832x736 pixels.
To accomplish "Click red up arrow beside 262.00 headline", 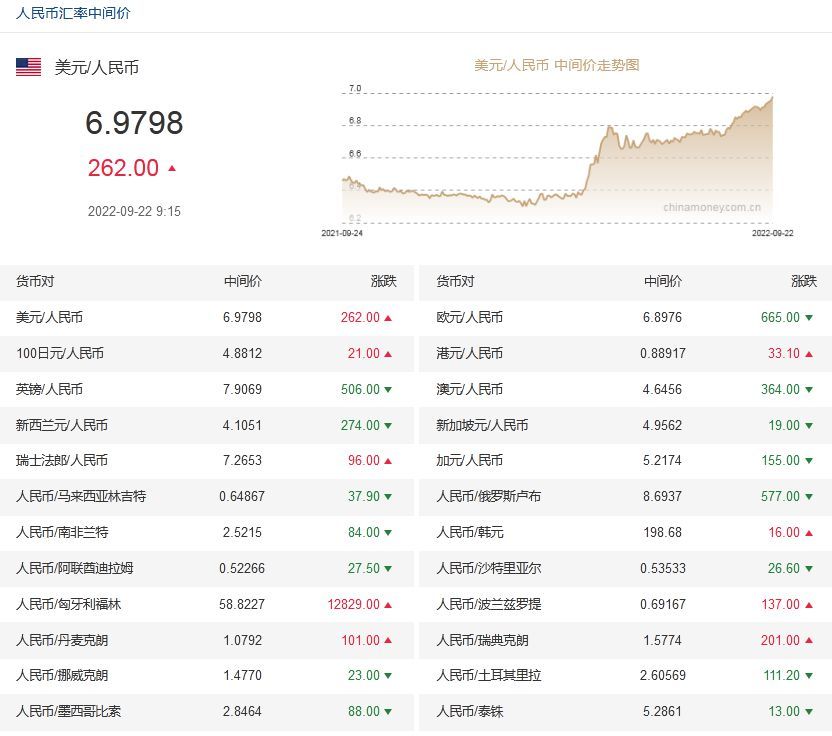I will [172, 168].
